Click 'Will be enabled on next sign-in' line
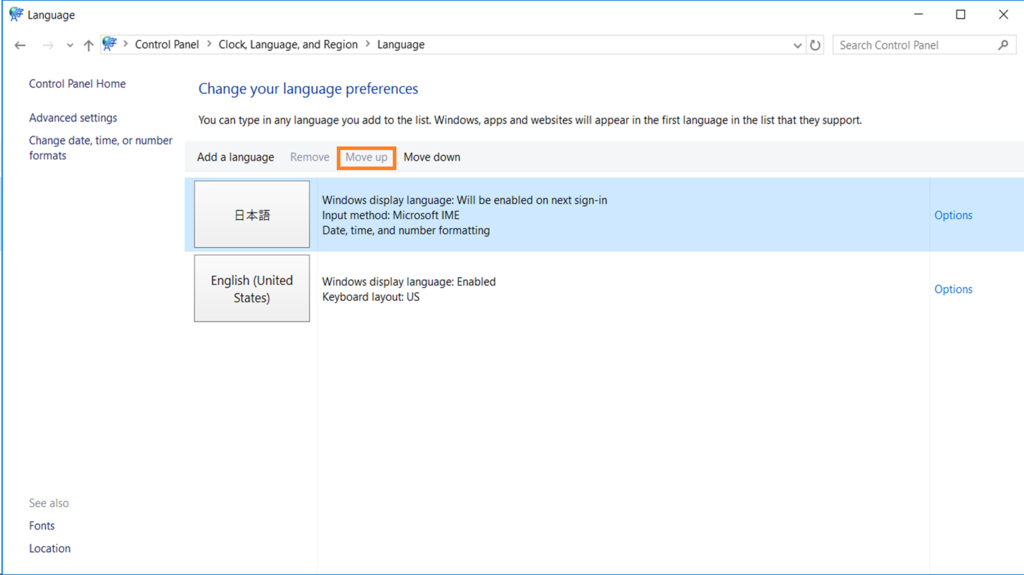The image size is (1024, 575). (x=464, y=200)
